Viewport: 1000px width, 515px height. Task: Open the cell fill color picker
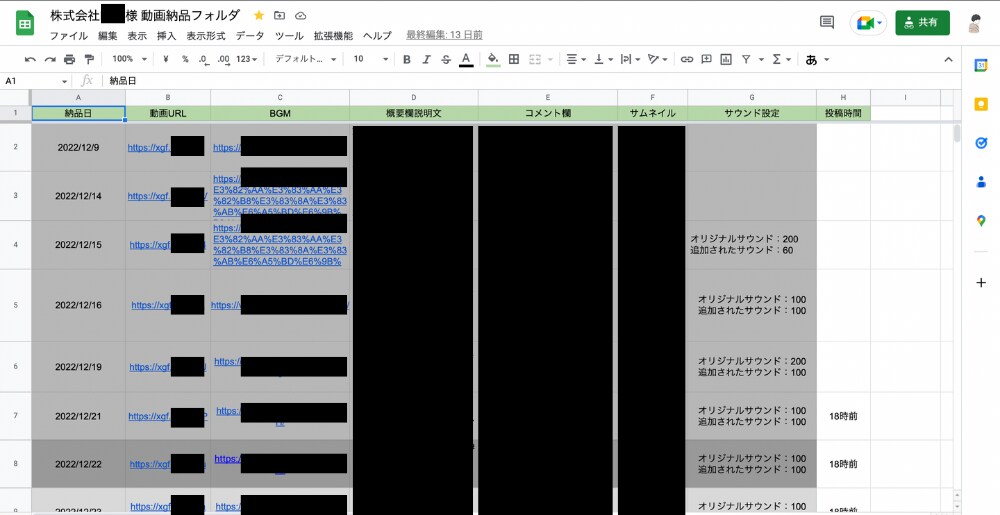click(493, 59)
